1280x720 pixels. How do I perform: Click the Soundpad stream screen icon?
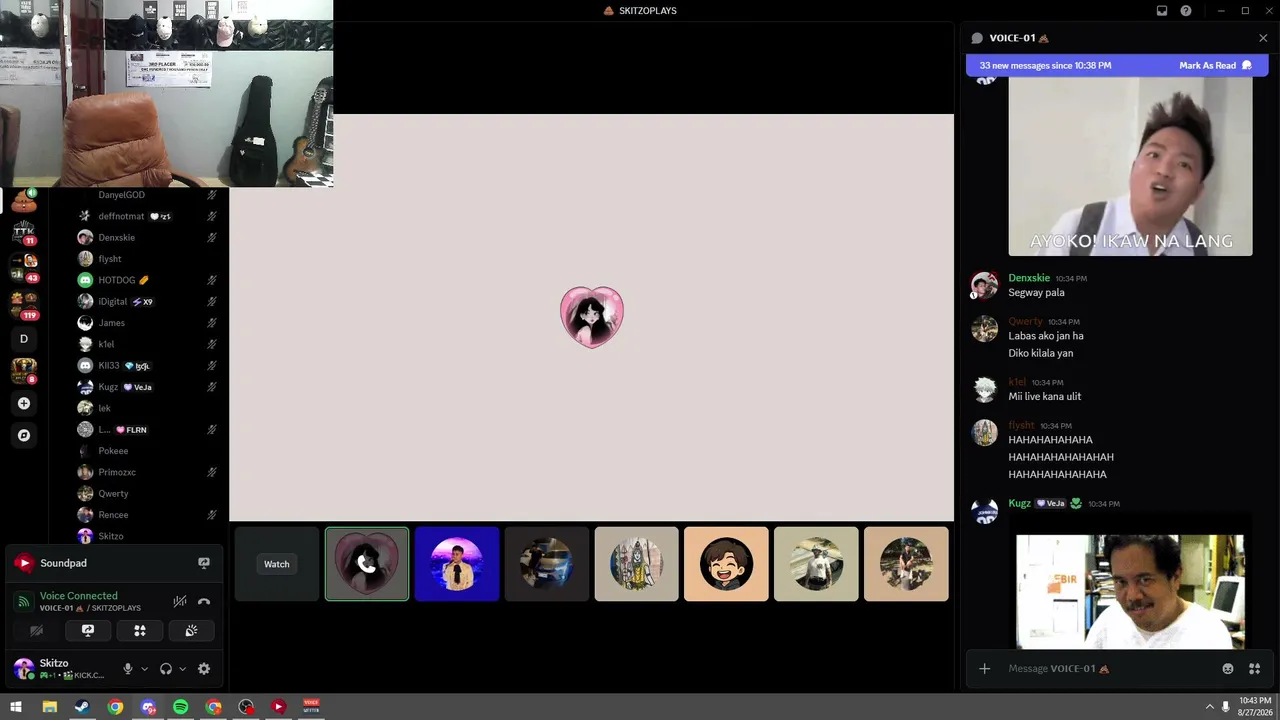(204, 563)
